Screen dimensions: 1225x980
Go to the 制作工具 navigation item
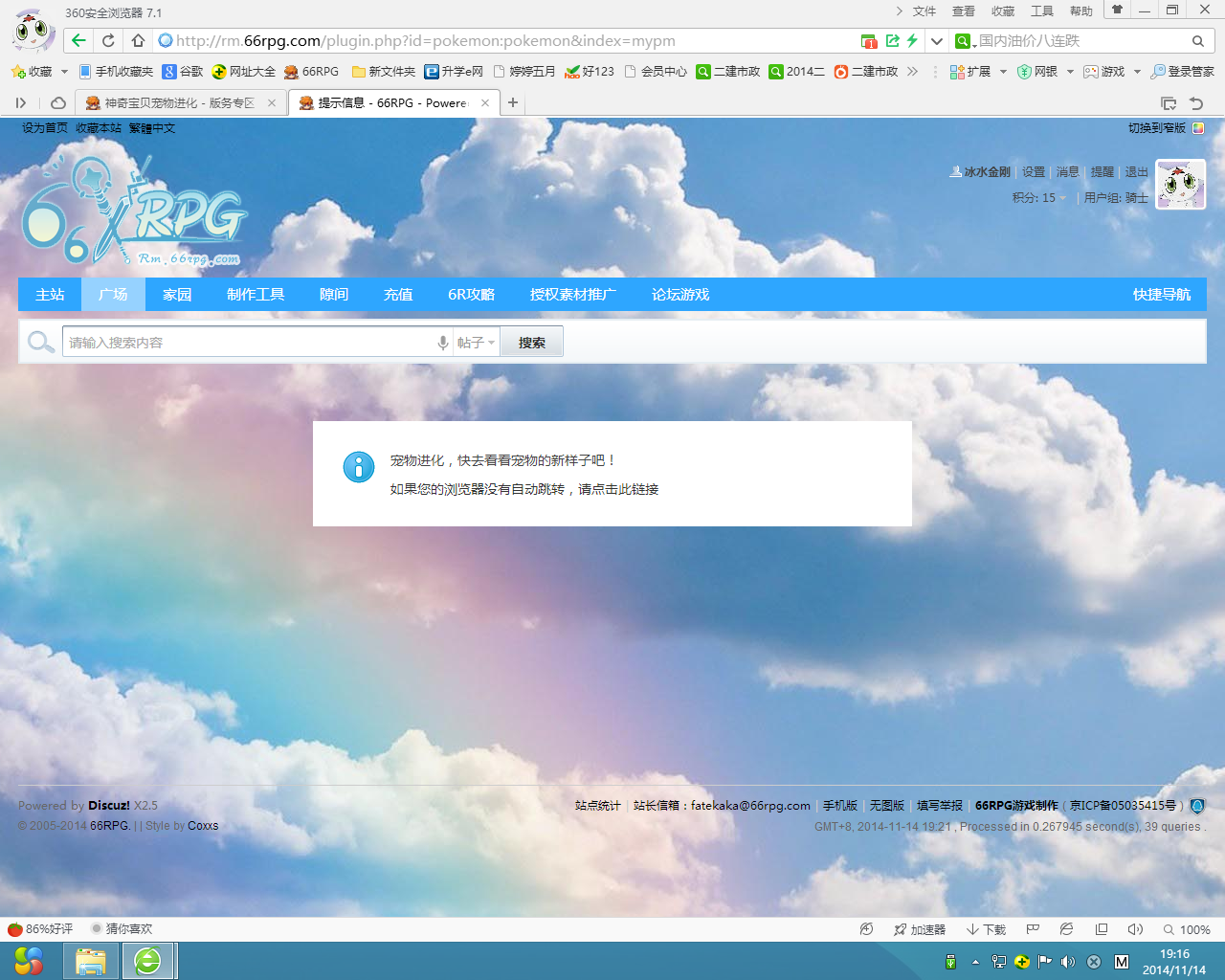coord(256,294)
